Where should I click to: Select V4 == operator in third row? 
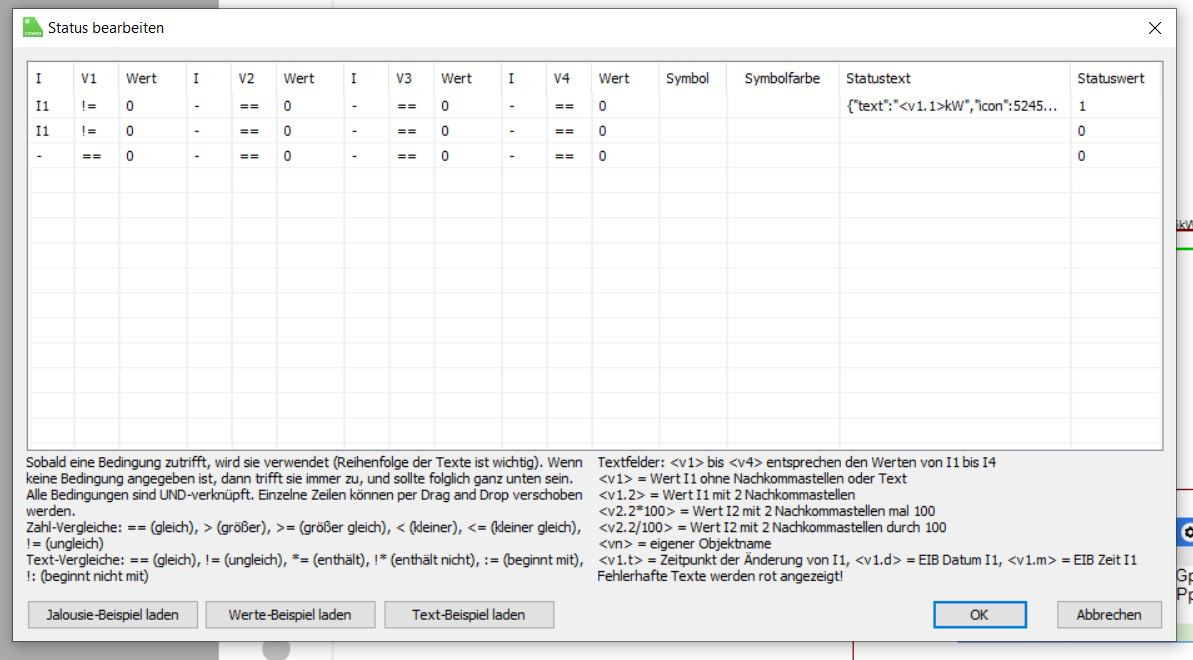[568, 156]
